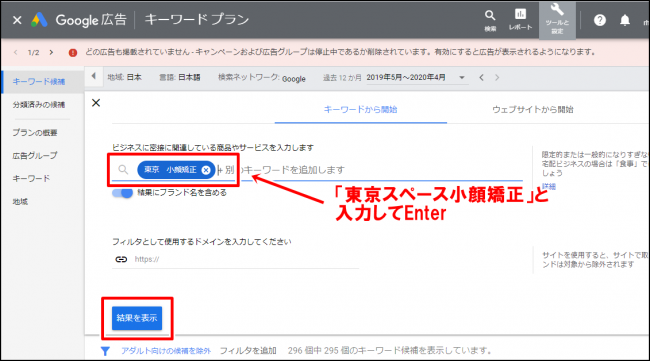Viewport: 650px width, 361px height.
Task: Go to next date period arrow
Action: [x=497, y=78]
